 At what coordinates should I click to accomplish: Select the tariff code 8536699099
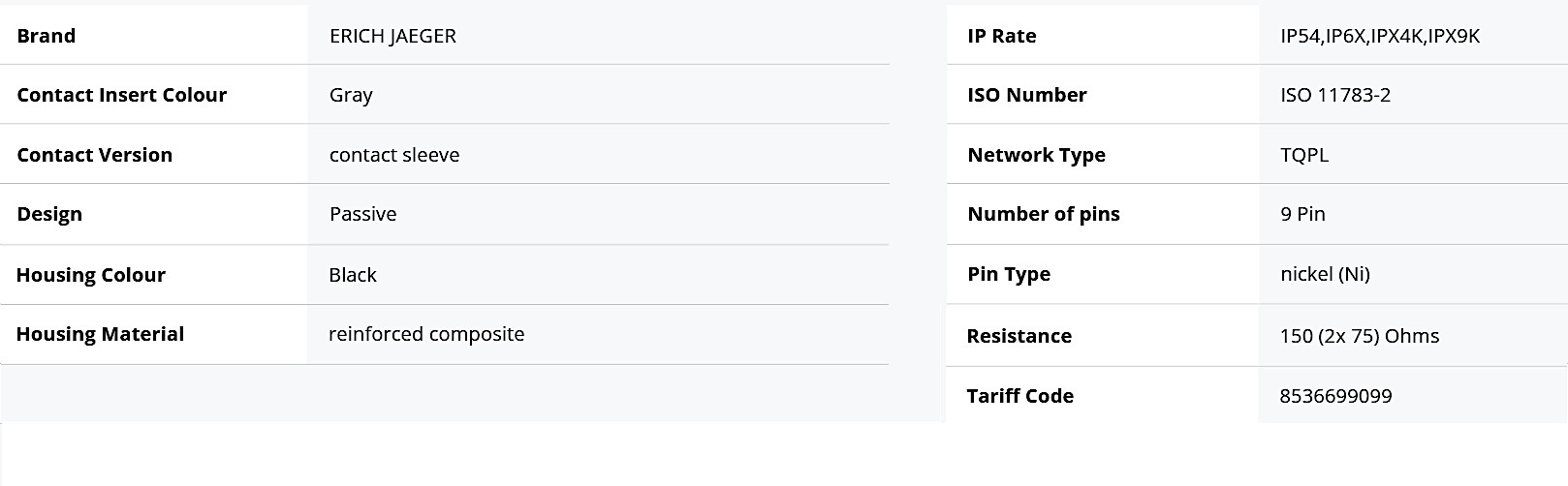[1335, 396]
